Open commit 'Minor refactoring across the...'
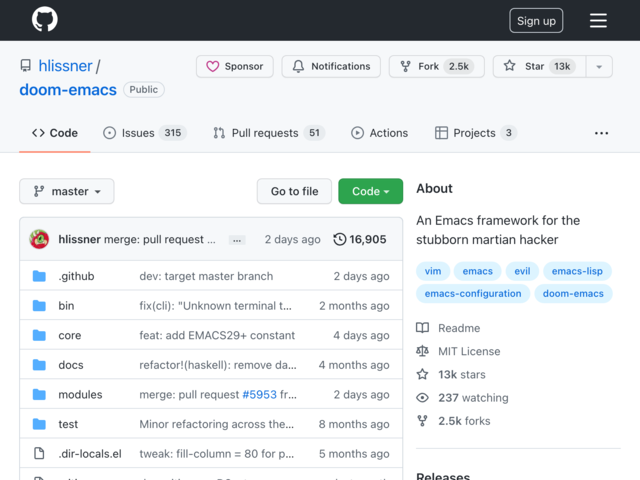This screenshot has height=480, width=640. point(217,424)
